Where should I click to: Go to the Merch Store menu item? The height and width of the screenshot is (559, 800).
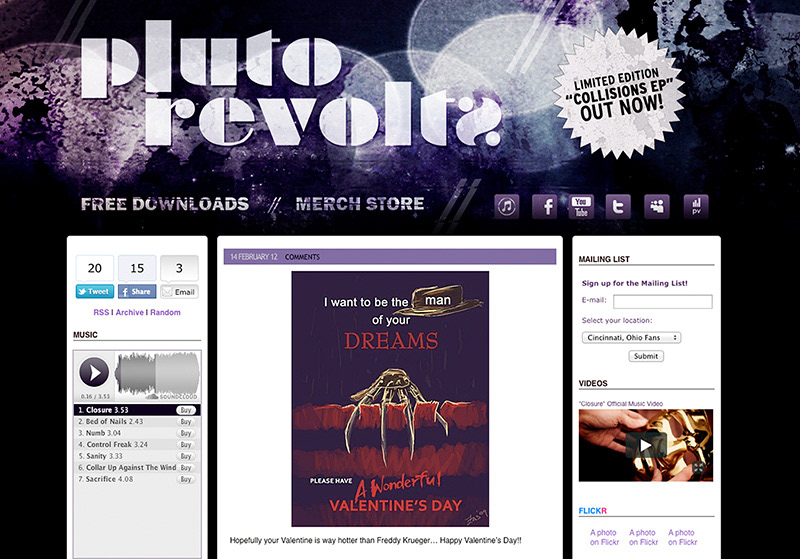point(360,204)
